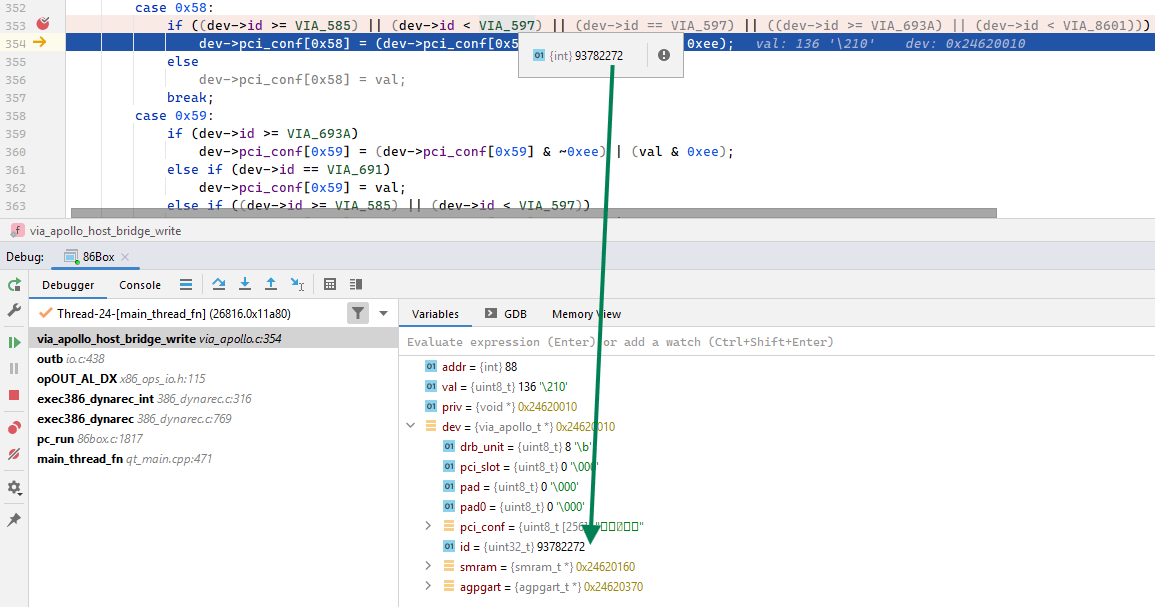Step into the function call

(245, 284)
